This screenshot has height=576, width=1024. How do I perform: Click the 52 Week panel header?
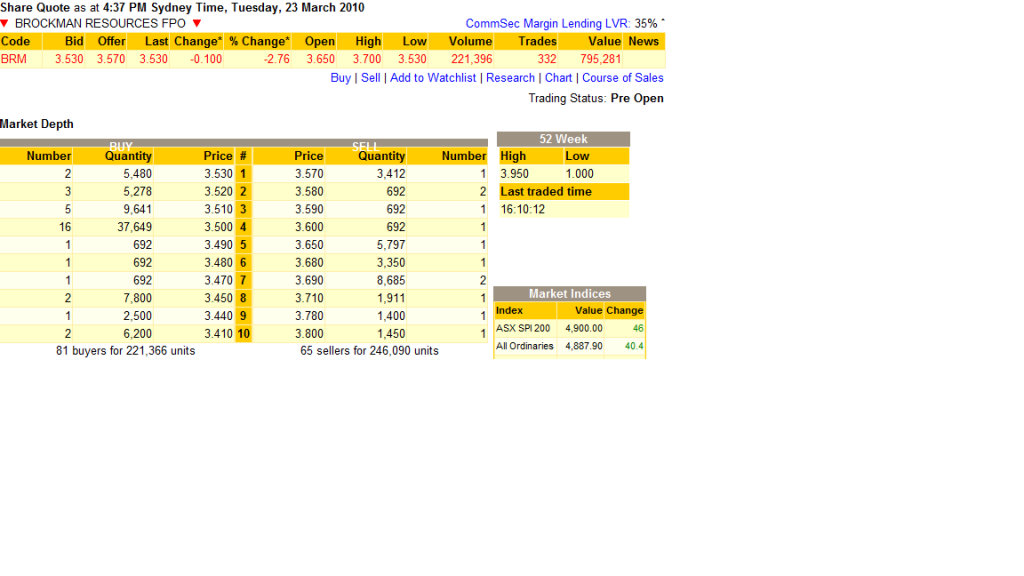click(x=564, y=139)
